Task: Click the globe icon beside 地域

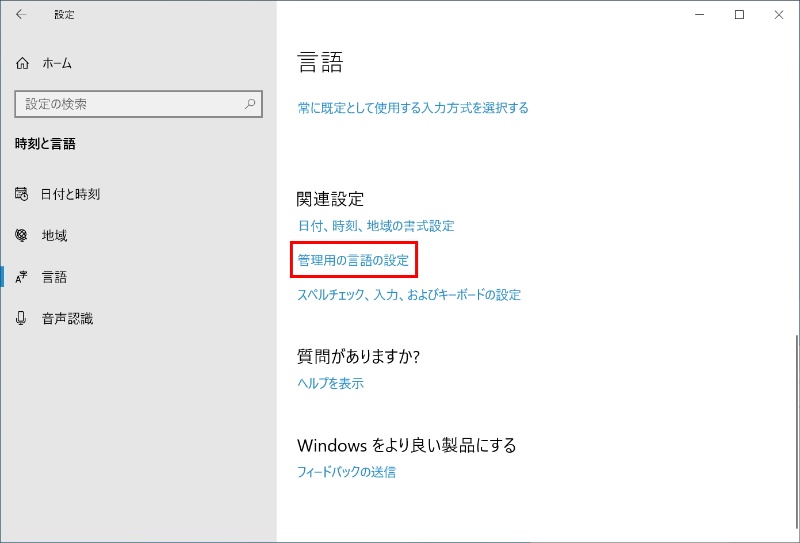Action: click(x=22, y=236)
